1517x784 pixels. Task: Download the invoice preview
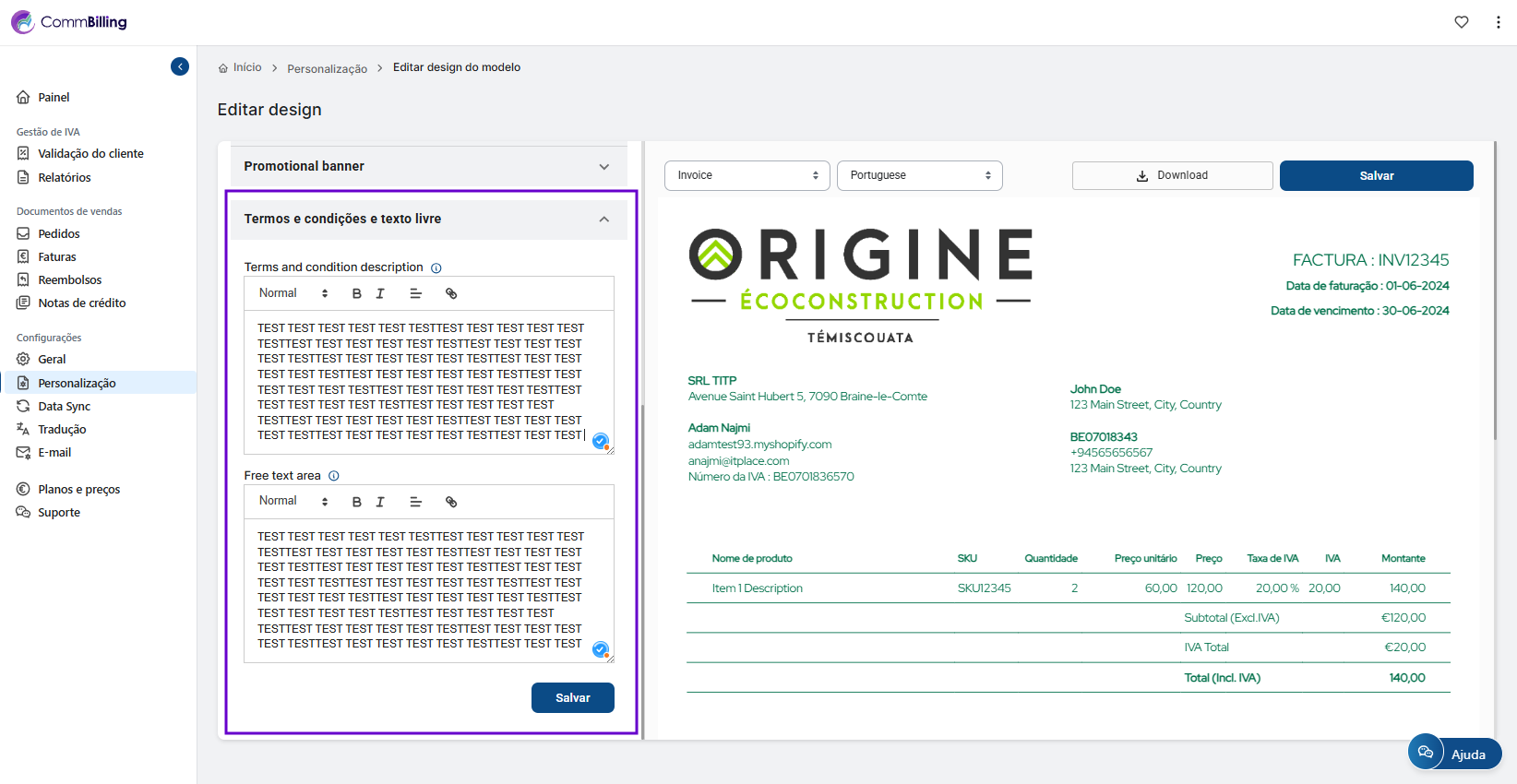1172,175
